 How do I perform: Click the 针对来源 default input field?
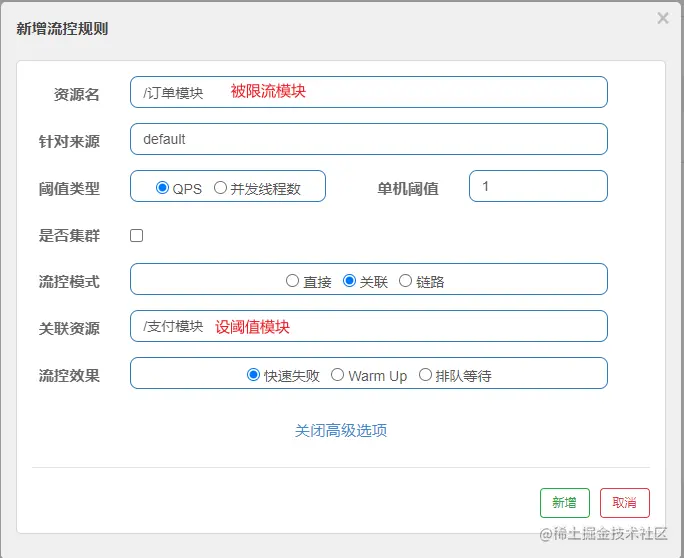tap(369, 139)
